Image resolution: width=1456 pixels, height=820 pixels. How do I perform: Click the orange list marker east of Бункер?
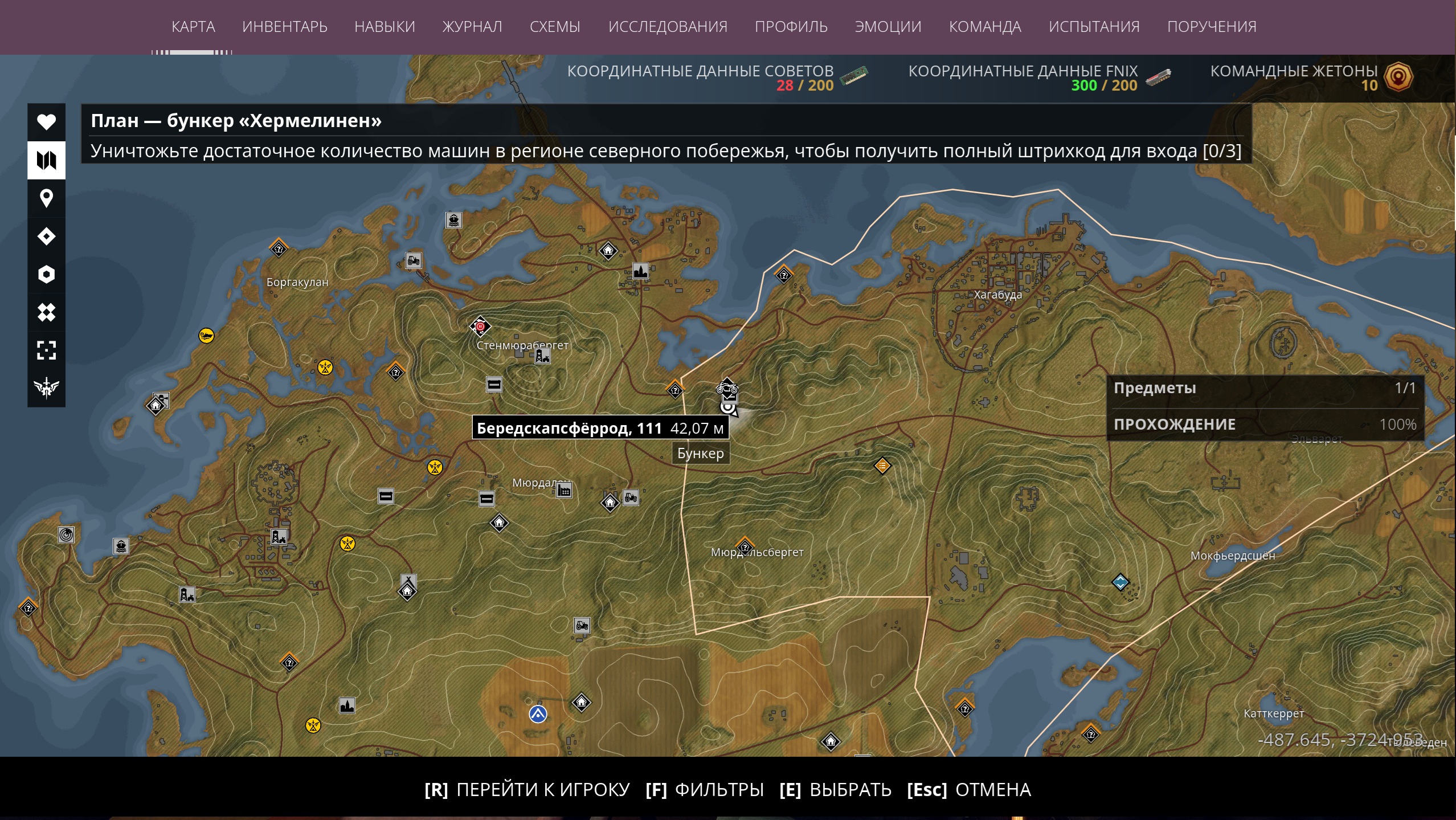tap(882, 466)
